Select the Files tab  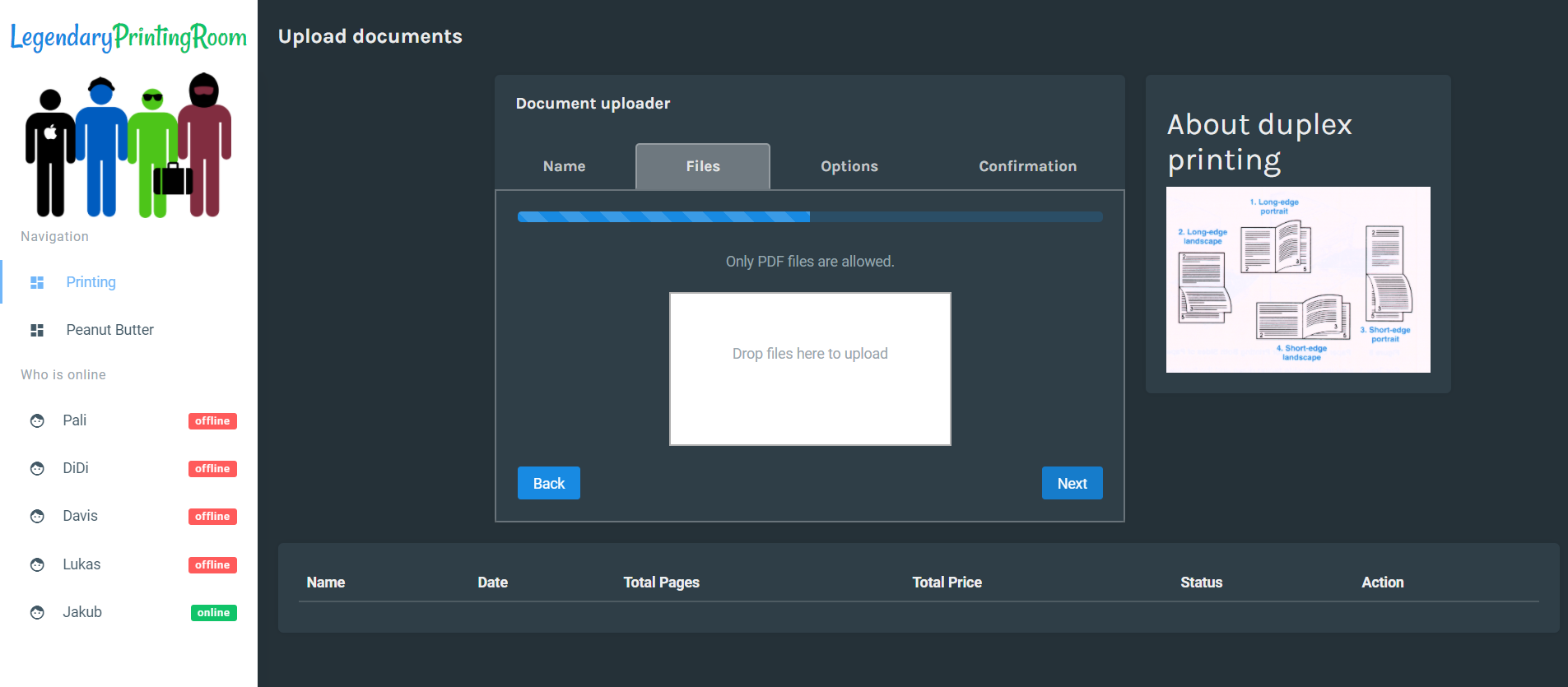[x=703, y=166]
